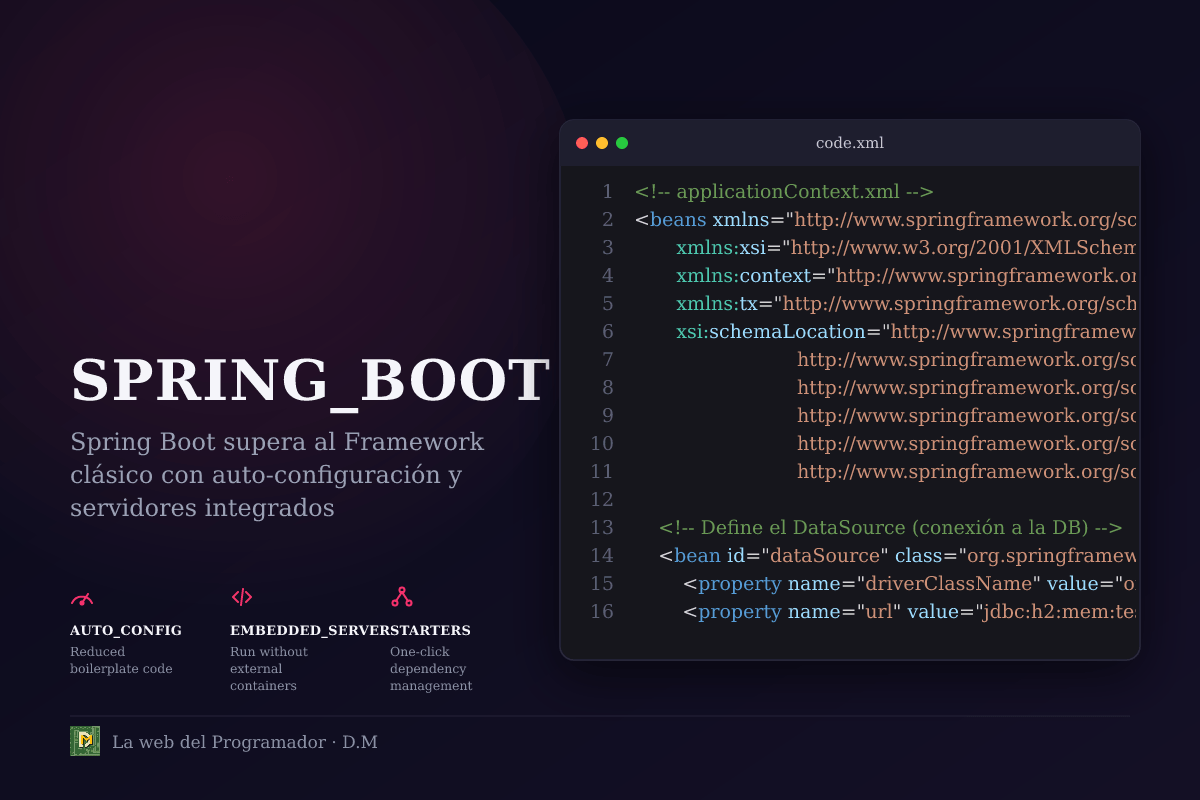Click 'La web del Programador · D.M' footer text

[245, 742]
